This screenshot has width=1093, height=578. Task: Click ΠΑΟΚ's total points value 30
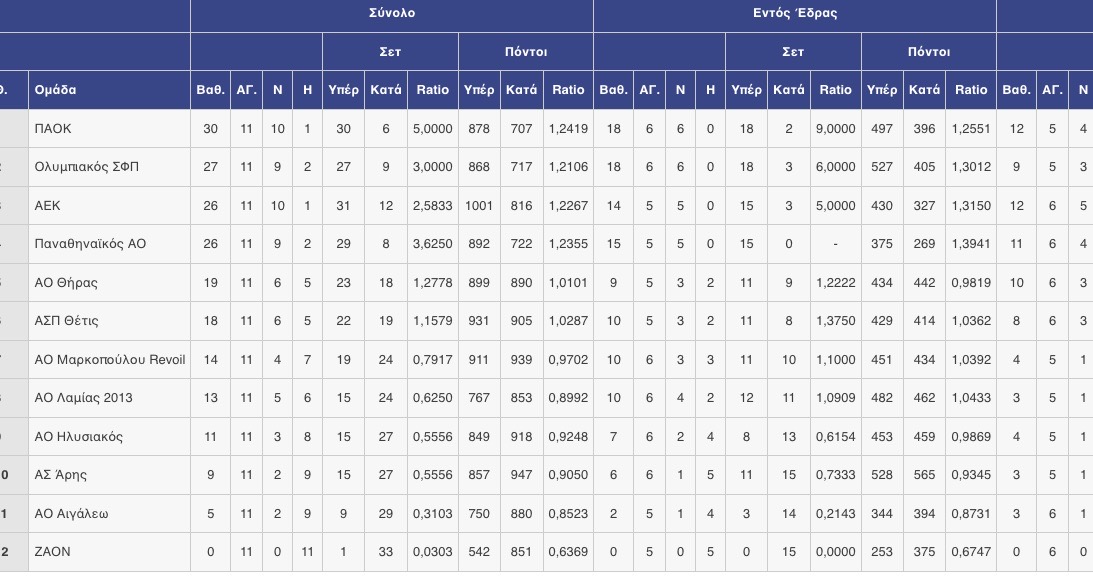point(210,128)
